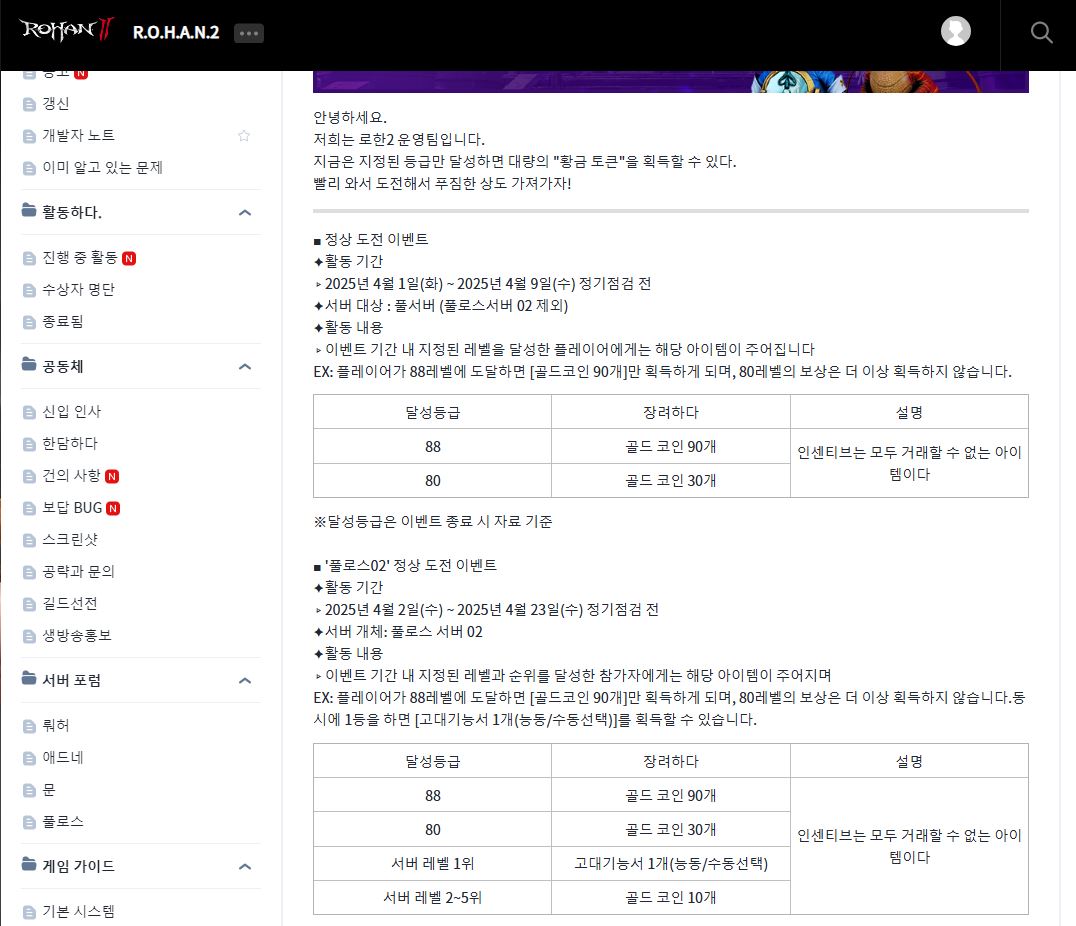Screen dimensions: 1076x926
Task: Open 진행 중 활동 board
Action: 80,258
